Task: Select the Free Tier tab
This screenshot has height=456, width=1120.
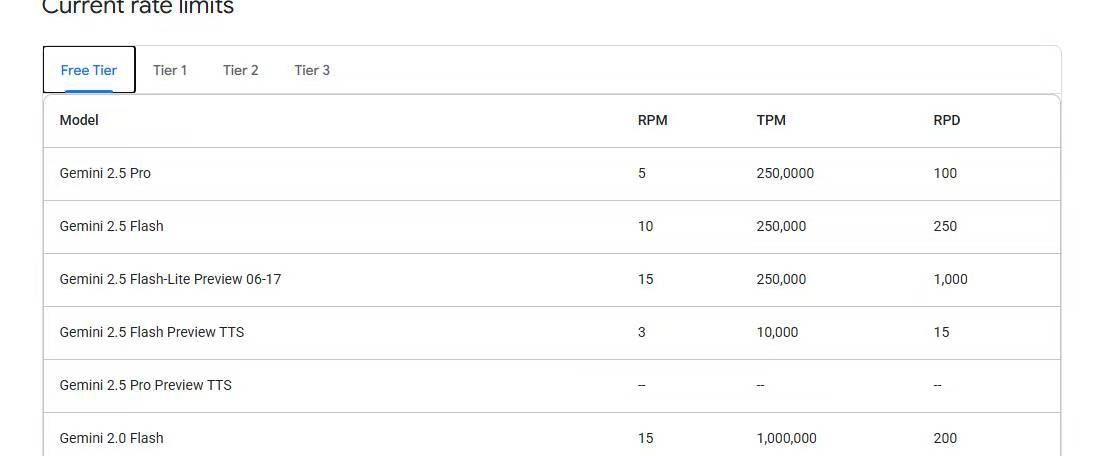Action: click(89, 70)
